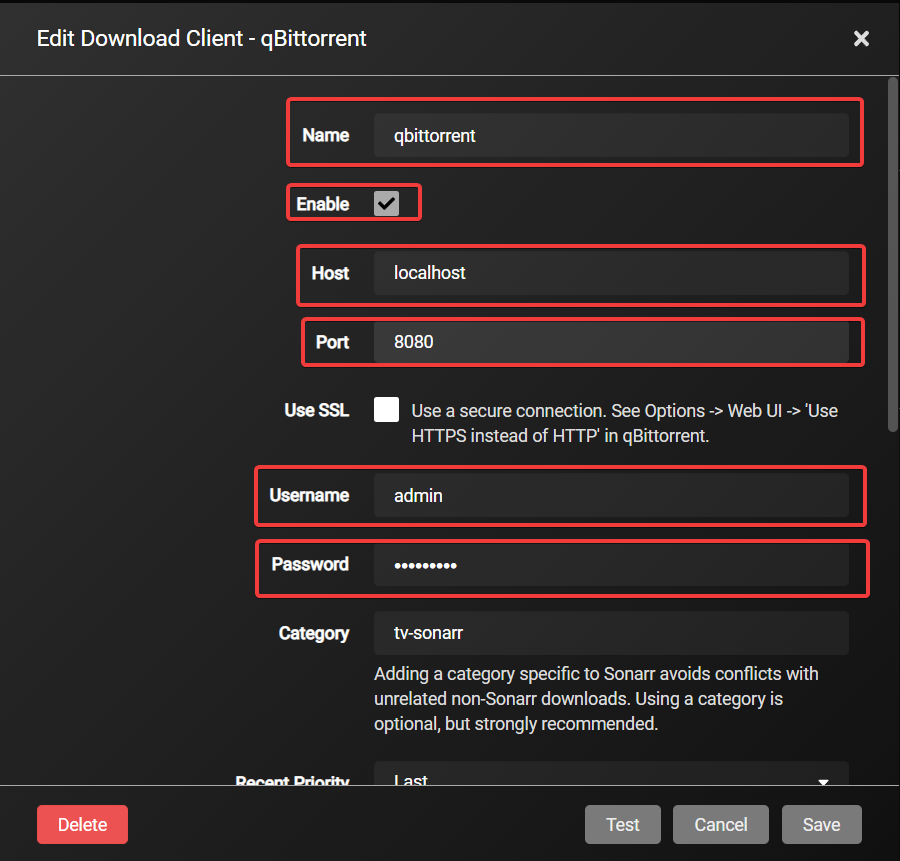Click the 'Password' field label
The width and height of the screenshot is (900, 861).
[310, 564]
